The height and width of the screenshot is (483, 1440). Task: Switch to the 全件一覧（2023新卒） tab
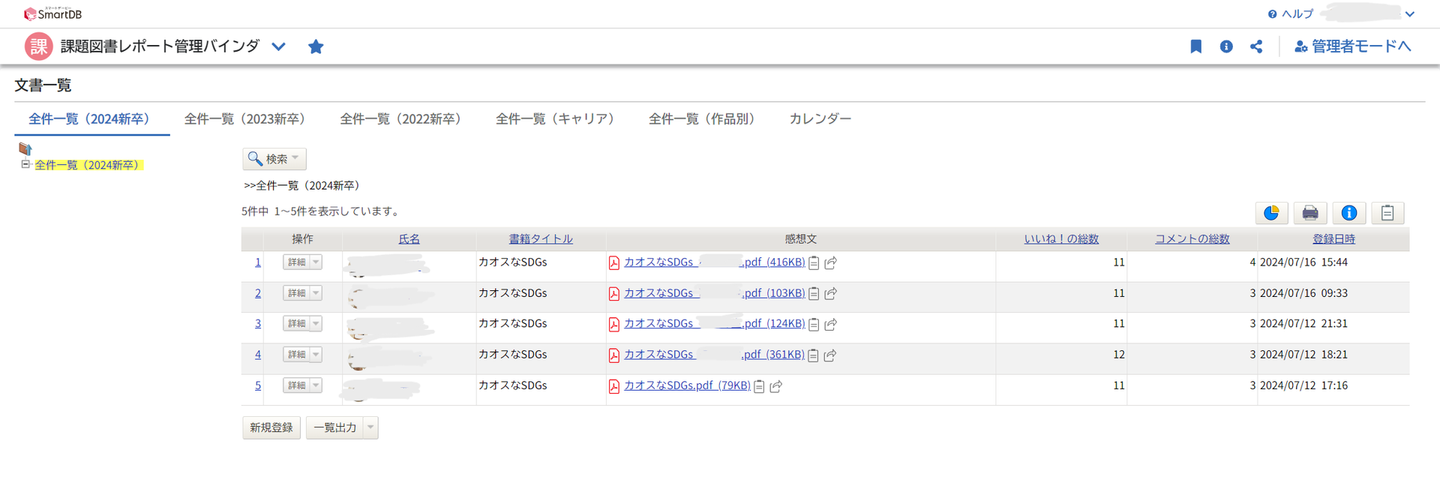244,119
